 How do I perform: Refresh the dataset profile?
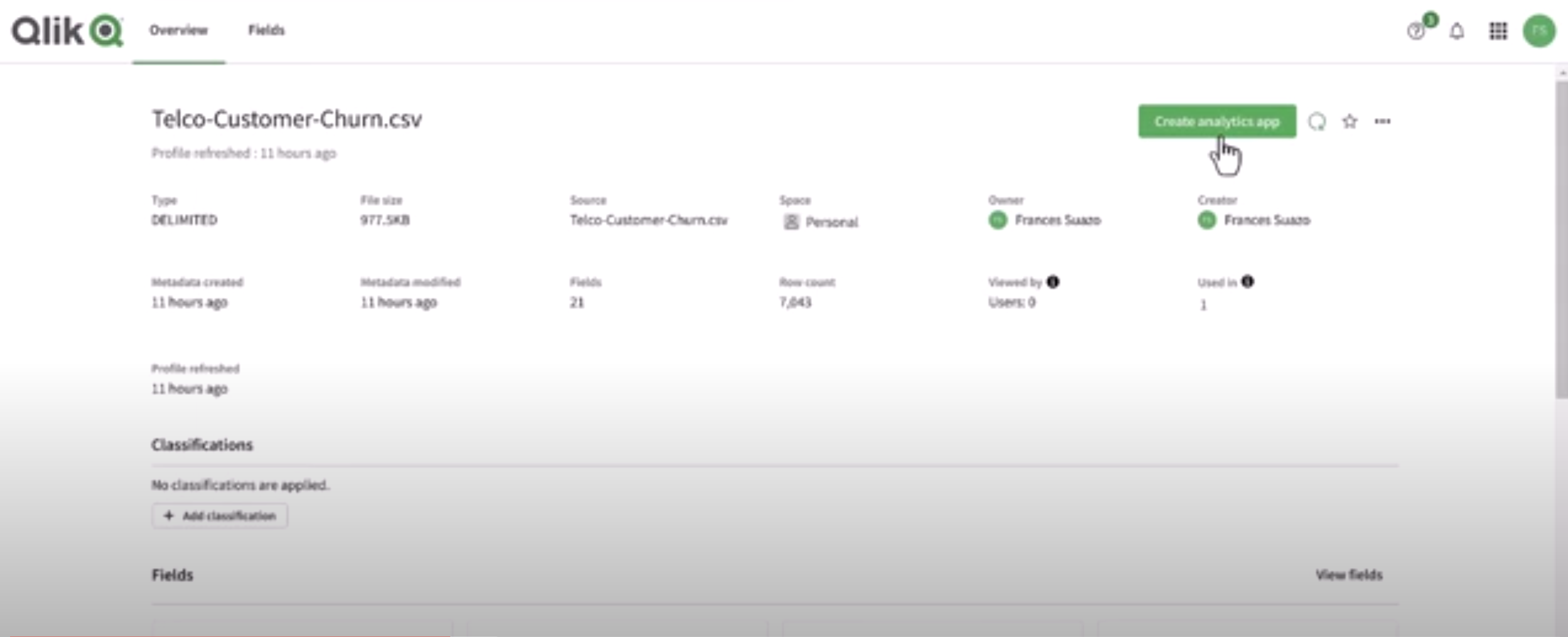click(x=1317, y=121)
